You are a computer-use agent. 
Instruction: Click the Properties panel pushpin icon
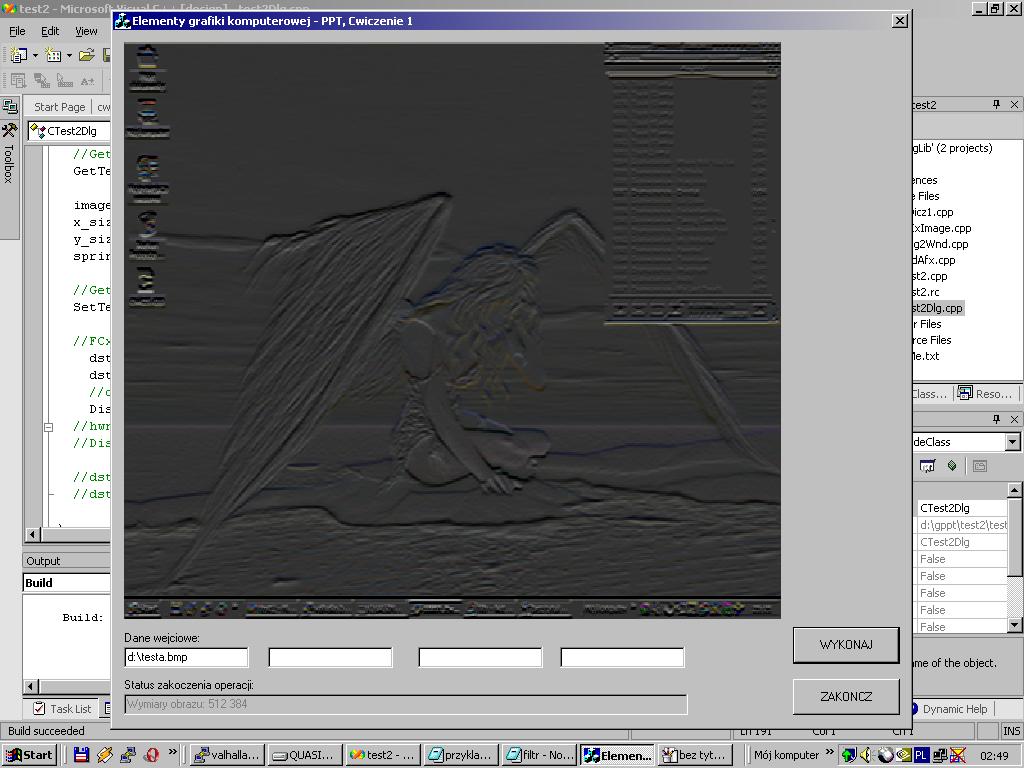[996, 420]
